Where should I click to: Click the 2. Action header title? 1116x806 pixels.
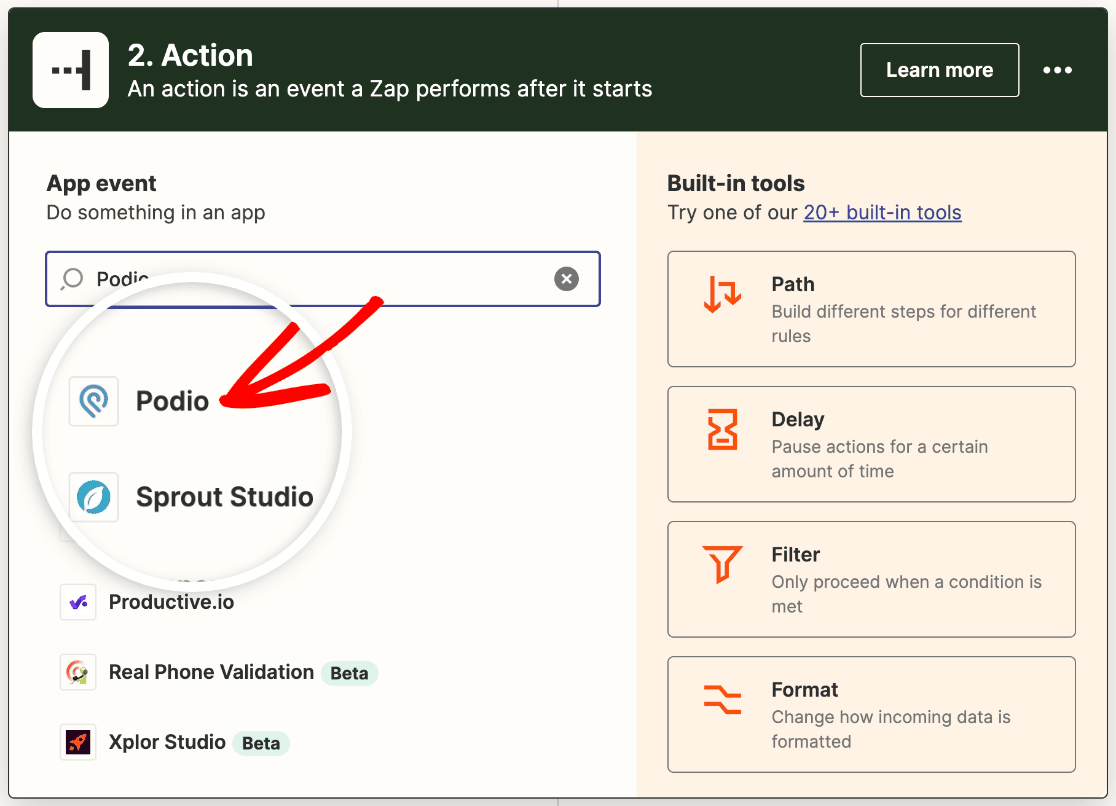[190, 56]
